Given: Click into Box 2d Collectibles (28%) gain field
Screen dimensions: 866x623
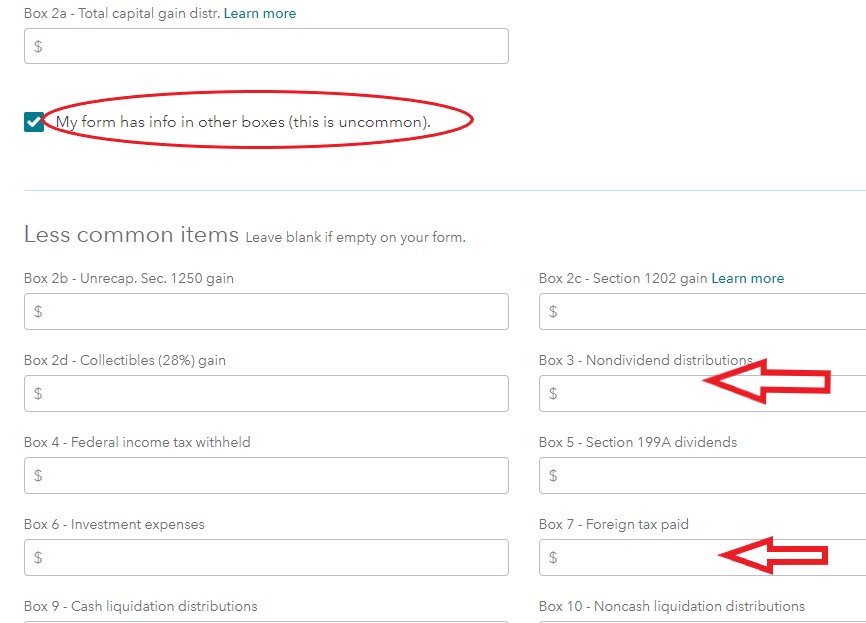Looking at the screenshot, I should pyautogui.click(x=266, y=394).
